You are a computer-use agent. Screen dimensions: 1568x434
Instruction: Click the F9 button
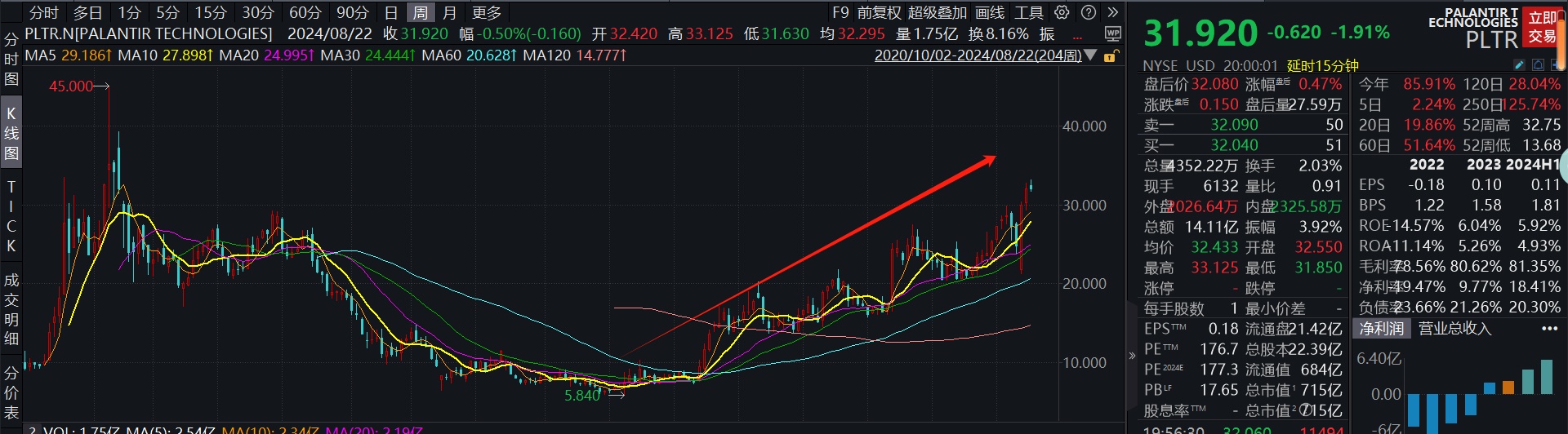(x=840, y=12)
